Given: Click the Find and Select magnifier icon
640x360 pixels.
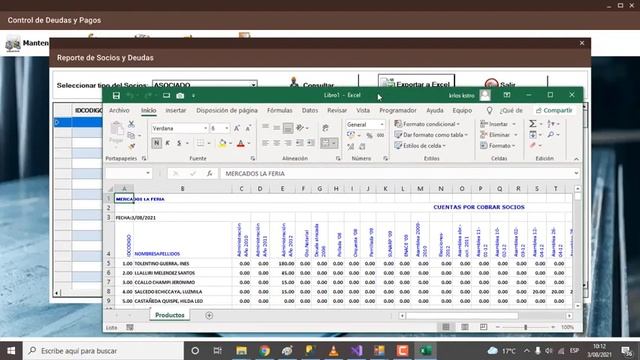Looking at the screenshot, I should 551,134.
